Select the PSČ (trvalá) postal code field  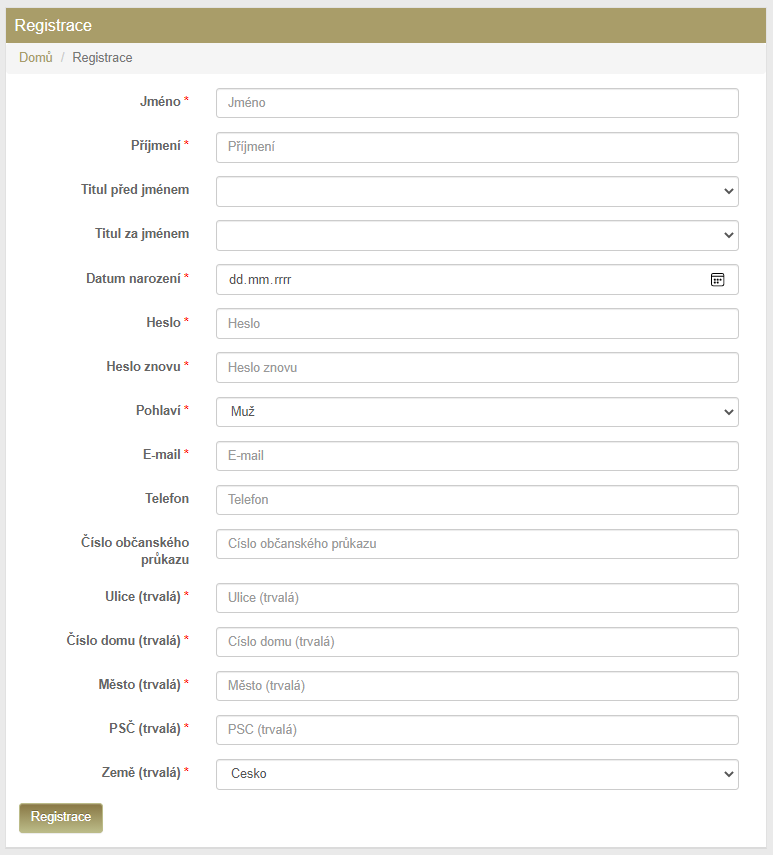477,730
